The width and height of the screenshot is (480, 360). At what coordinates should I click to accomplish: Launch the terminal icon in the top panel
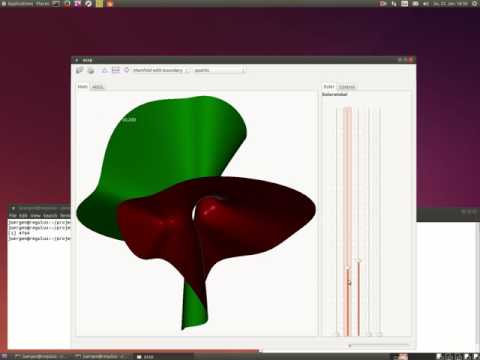pyautogui.click(x=56, y=4)
